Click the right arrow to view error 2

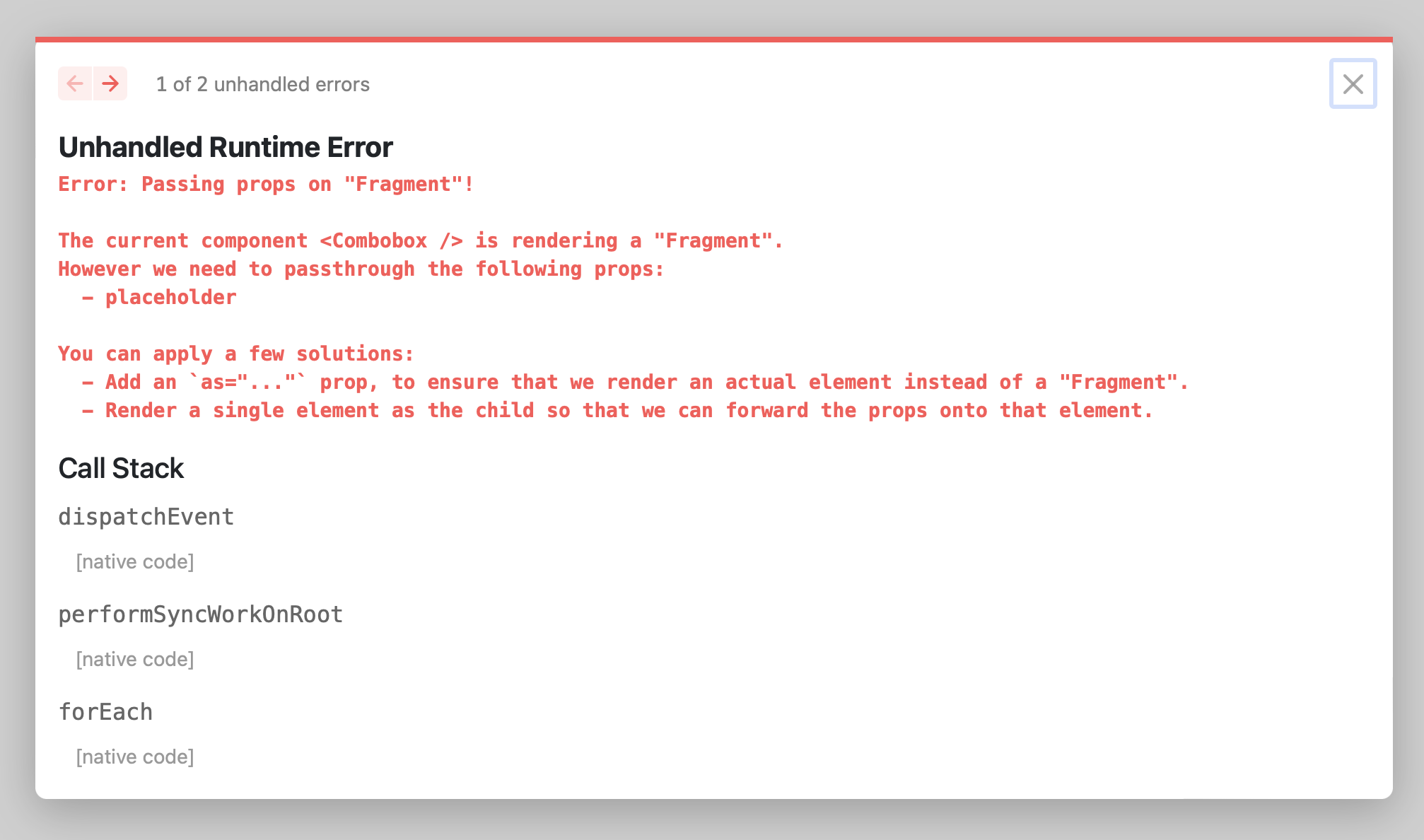pos(110,83)
